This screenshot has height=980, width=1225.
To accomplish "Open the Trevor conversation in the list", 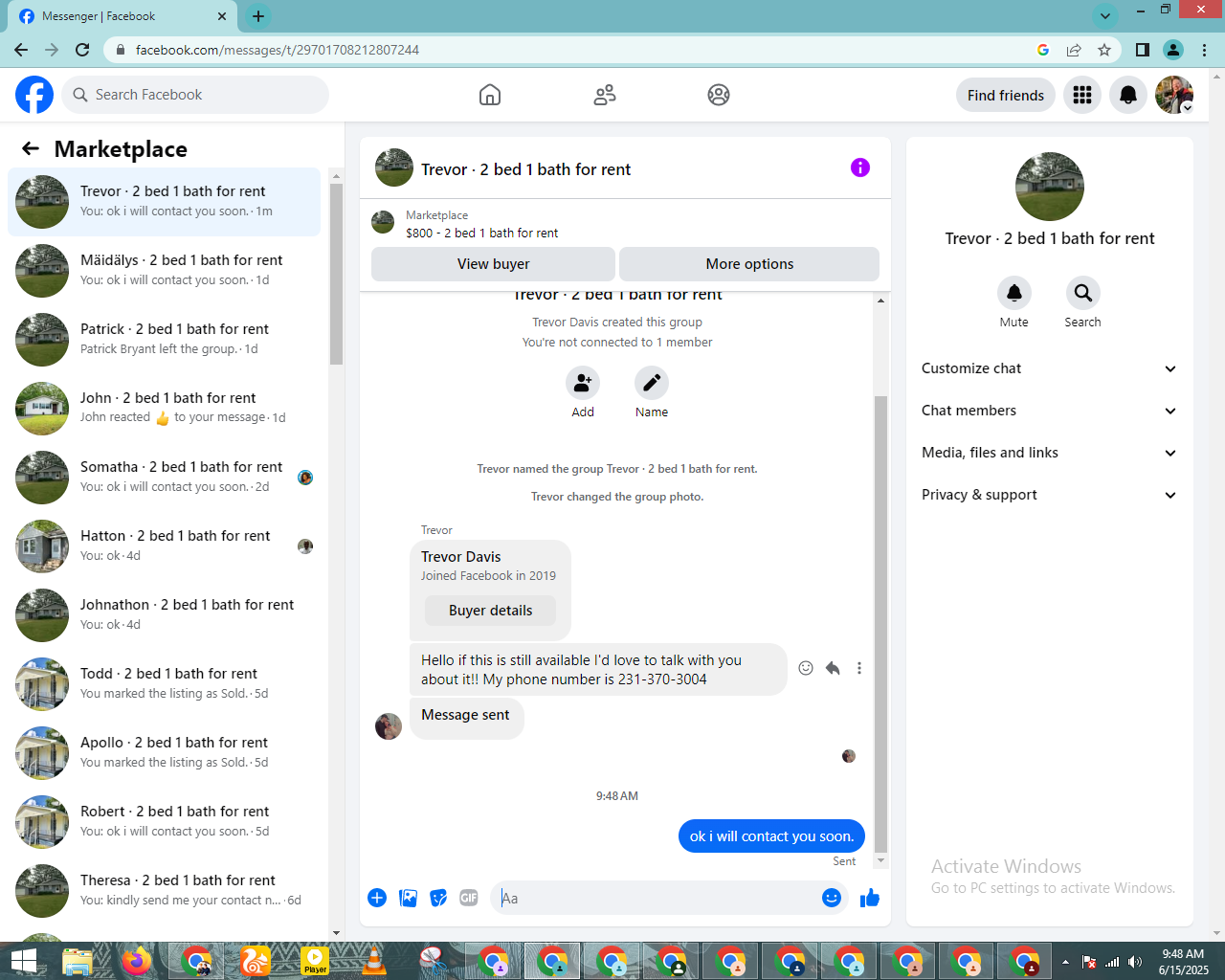I will [x=164, y=202].
